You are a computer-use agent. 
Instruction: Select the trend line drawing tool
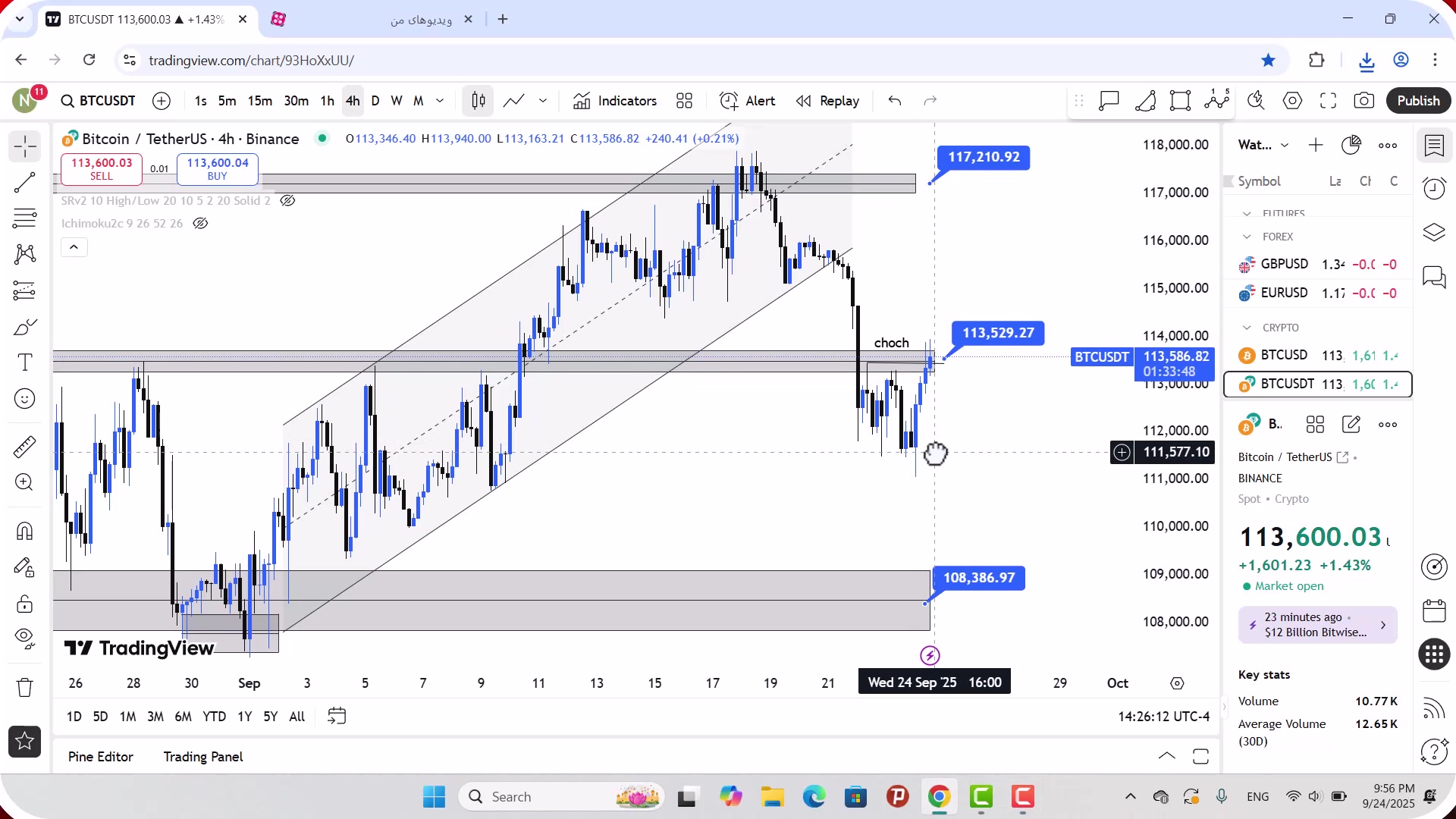24,182
